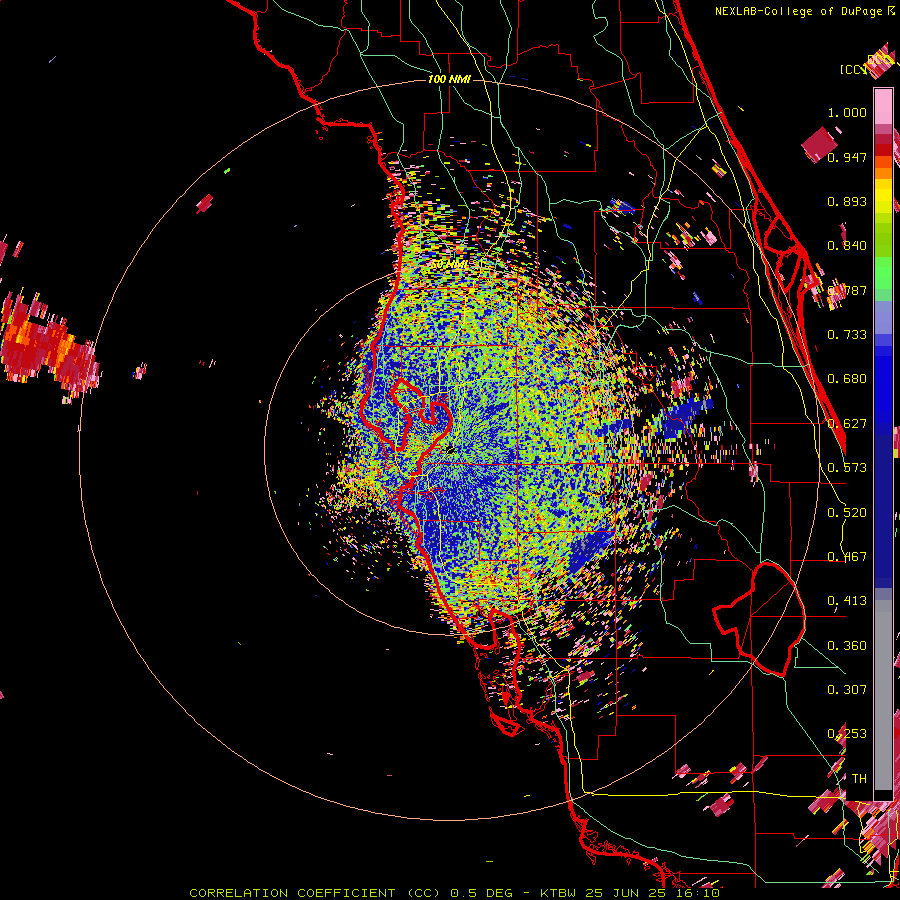Click the 50 NMI range ring label
Screen dimensions: 900x900
449,264
